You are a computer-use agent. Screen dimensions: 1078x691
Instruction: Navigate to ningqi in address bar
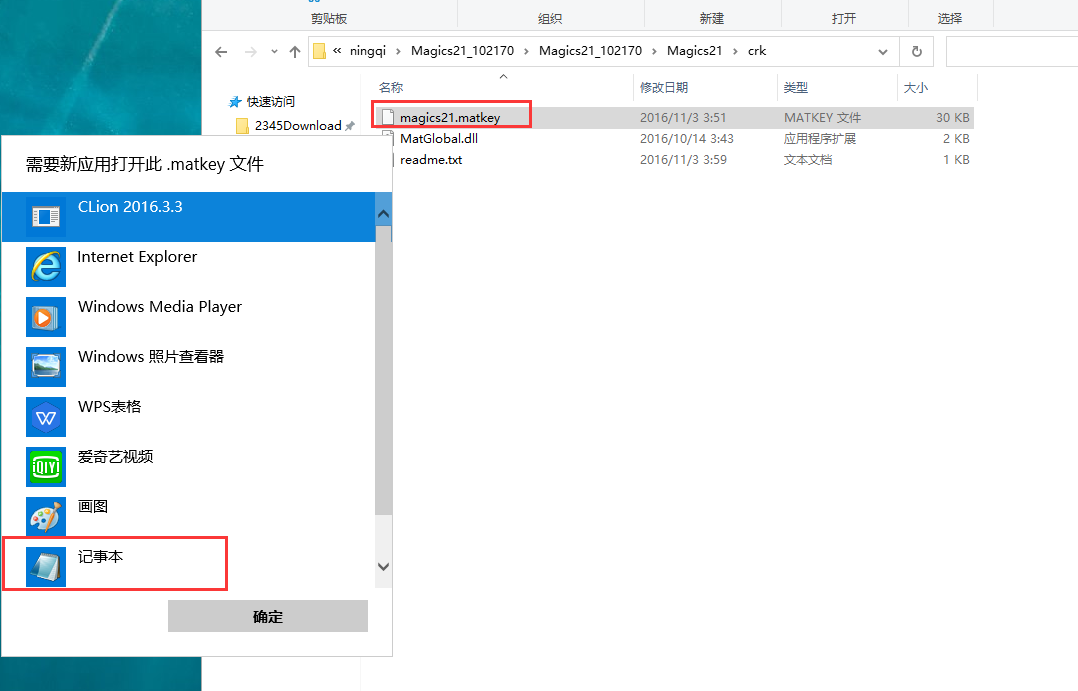368,51
